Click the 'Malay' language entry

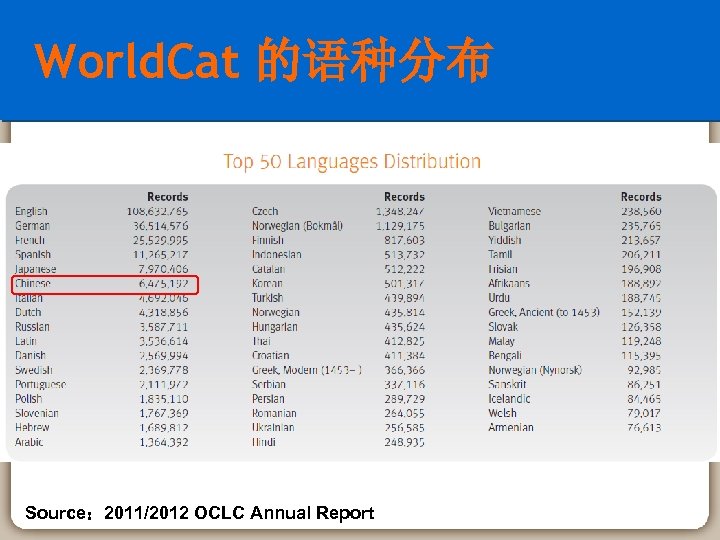point(501,341)
